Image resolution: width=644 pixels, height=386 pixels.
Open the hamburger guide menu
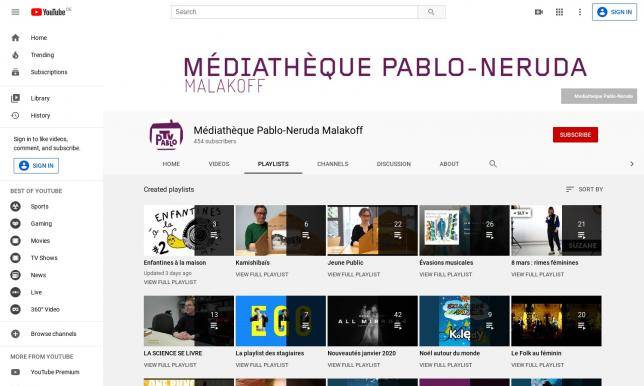15,12
